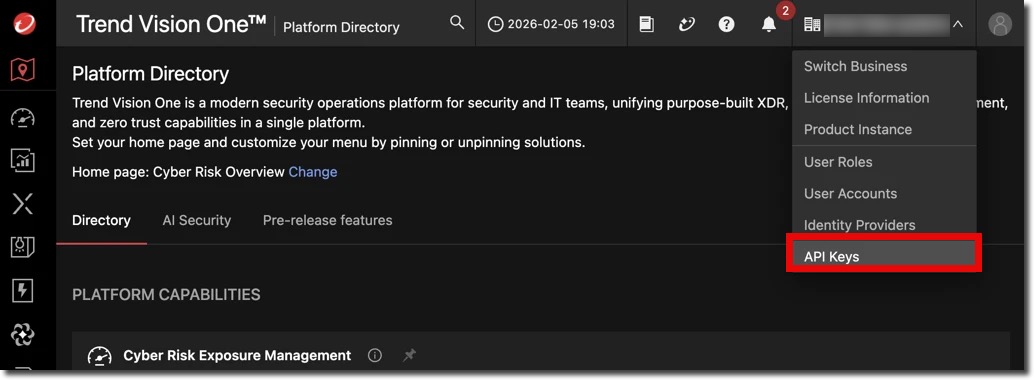
Task: Click the PLATFORM CAPABILITIES section label
Action: (166, 294)
